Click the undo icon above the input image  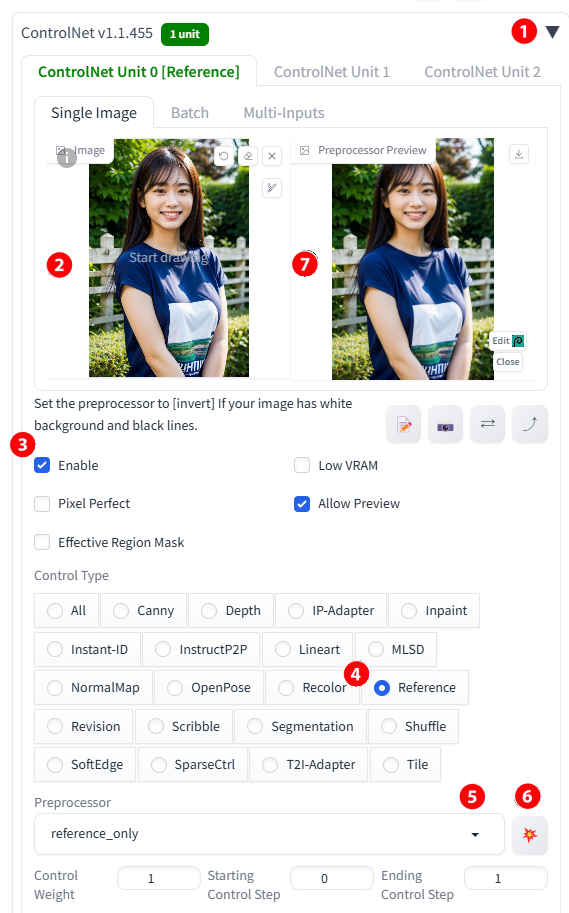click(x=224, y=156)
